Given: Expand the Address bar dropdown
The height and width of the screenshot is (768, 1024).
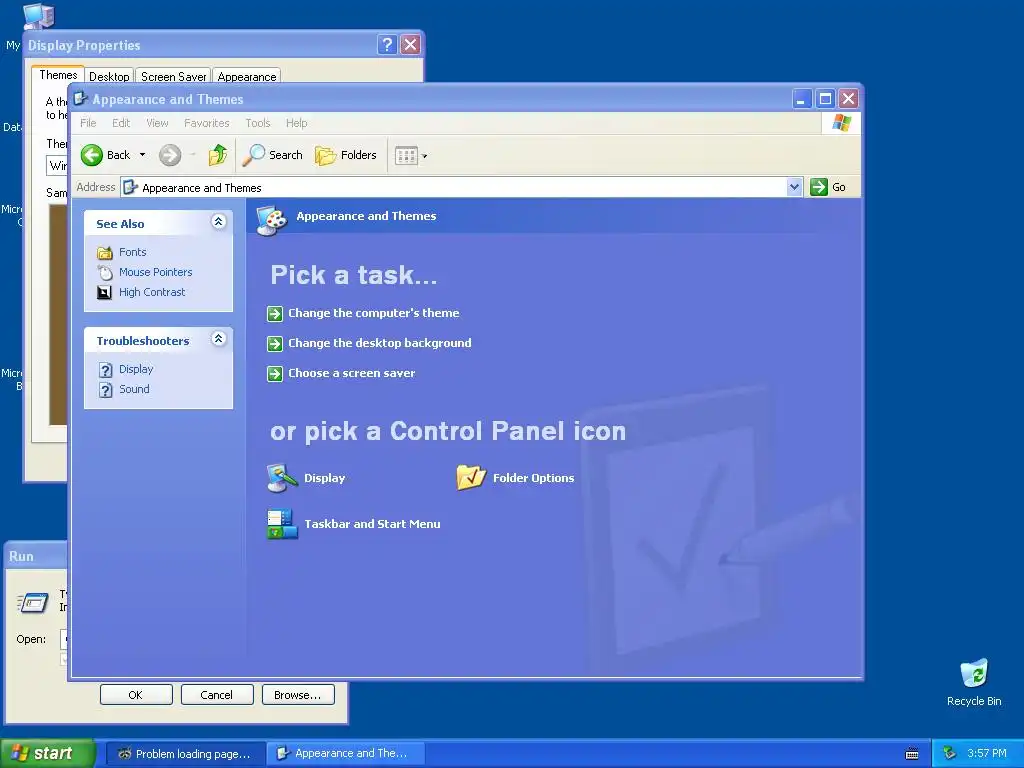Looking at the screenshot, I should point(794,187).
